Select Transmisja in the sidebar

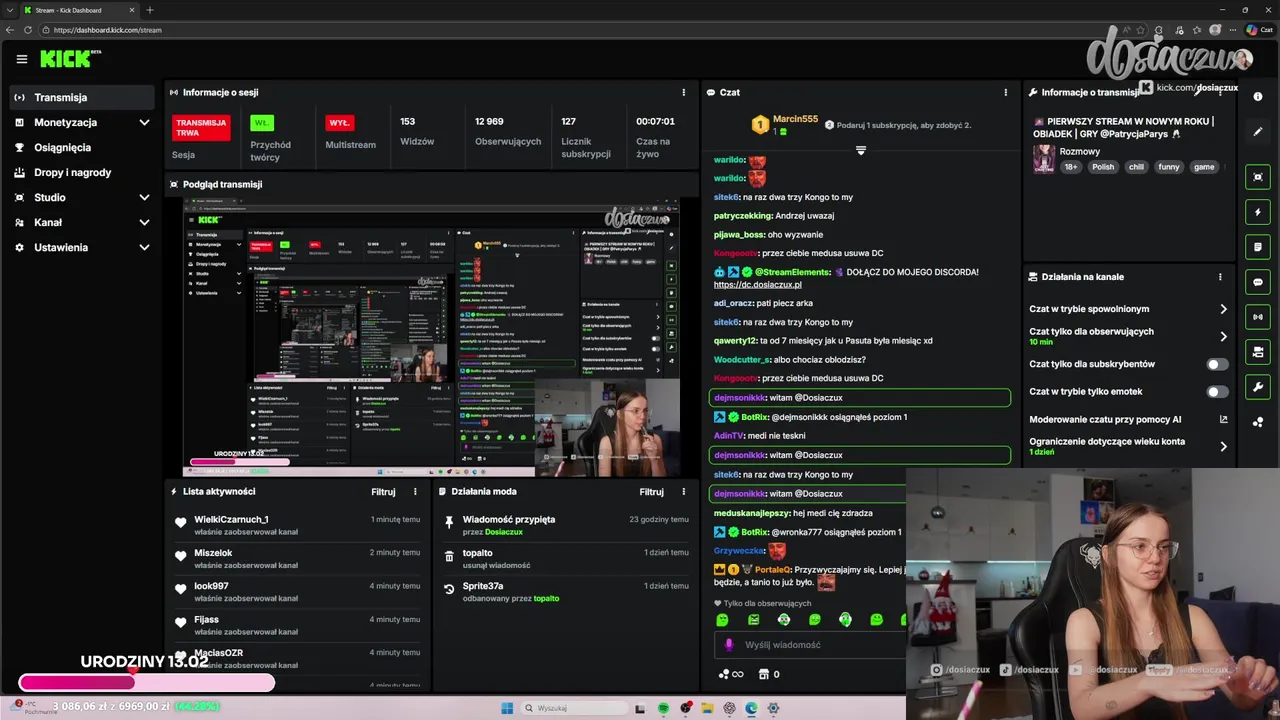coord(82,97)
